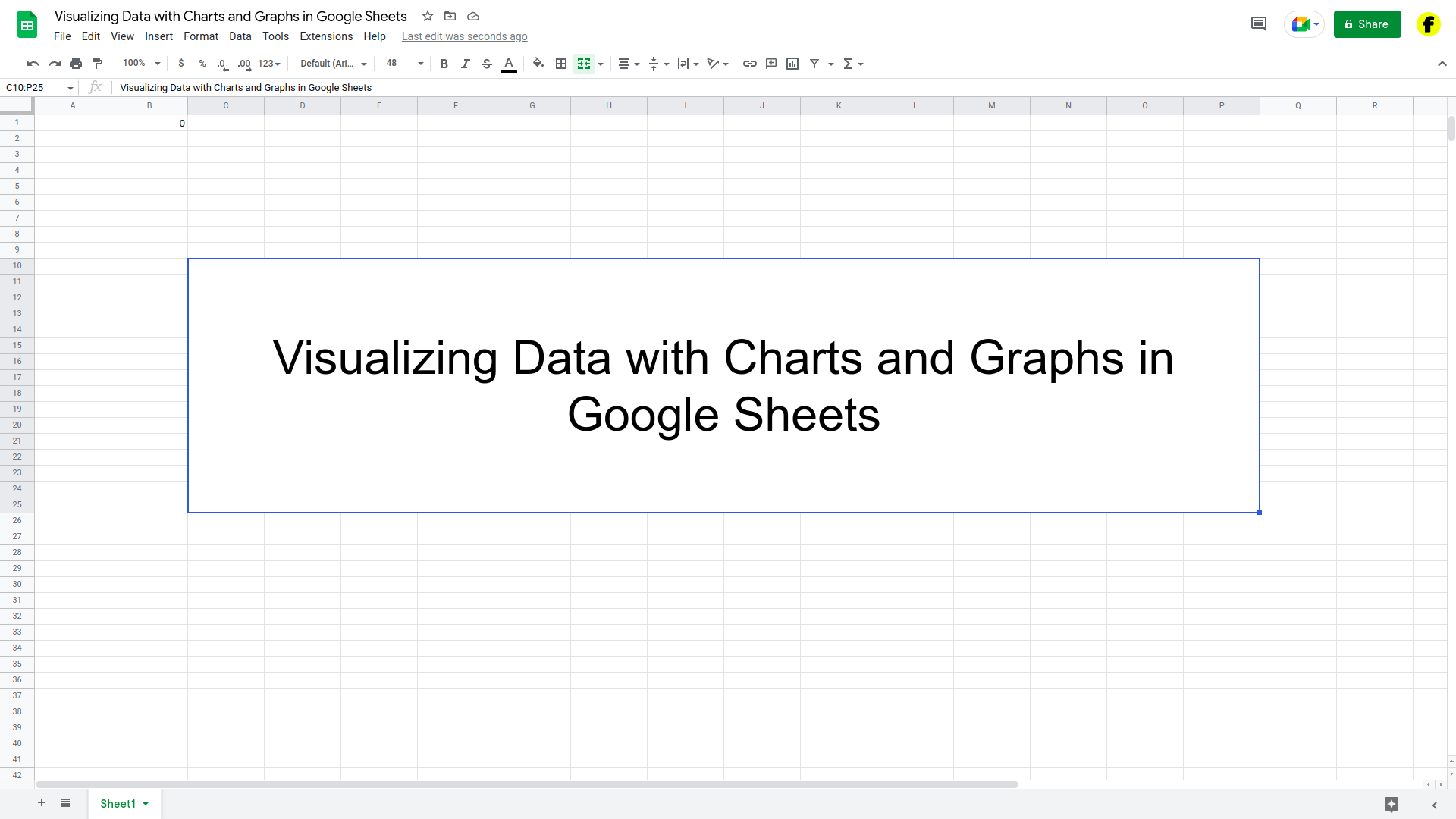Viewport: 1456px width, 819px height.
Task: Open 'Last edit was seconds ago' link
Action: point(464,36)
